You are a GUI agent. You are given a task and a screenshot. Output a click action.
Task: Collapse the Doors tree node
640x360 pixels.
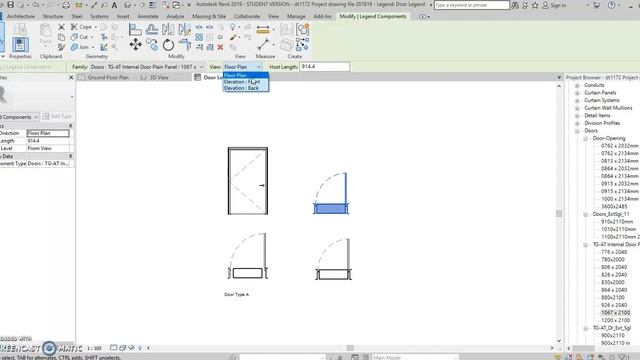[x=578, y=131]
